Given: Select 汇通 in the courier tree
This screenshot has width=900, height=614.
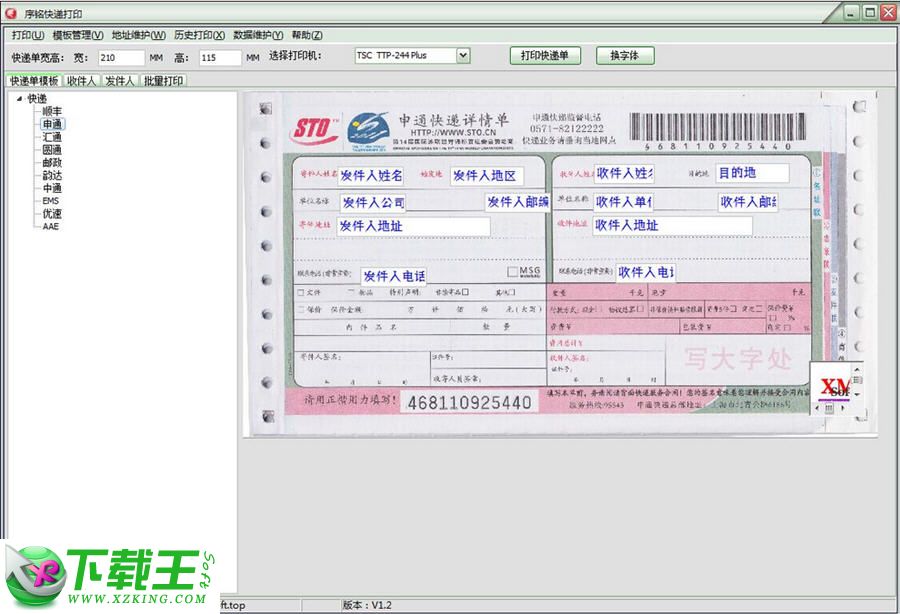Looking at the screenshot, I should [x=52, y=137].
